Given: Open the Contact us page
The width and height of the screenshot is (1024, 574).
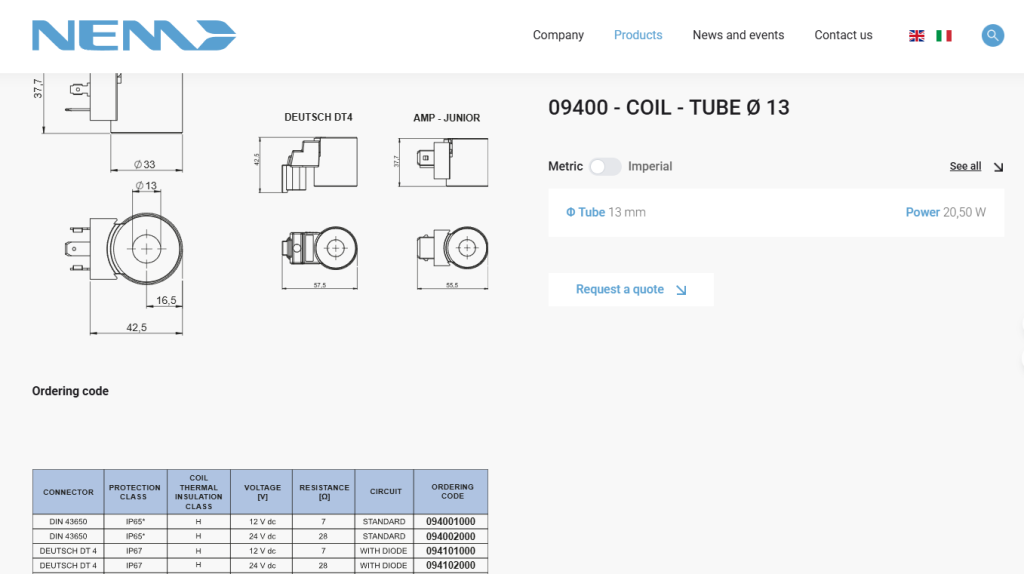Looking at the screenshot, I should (x=843, y=35).
